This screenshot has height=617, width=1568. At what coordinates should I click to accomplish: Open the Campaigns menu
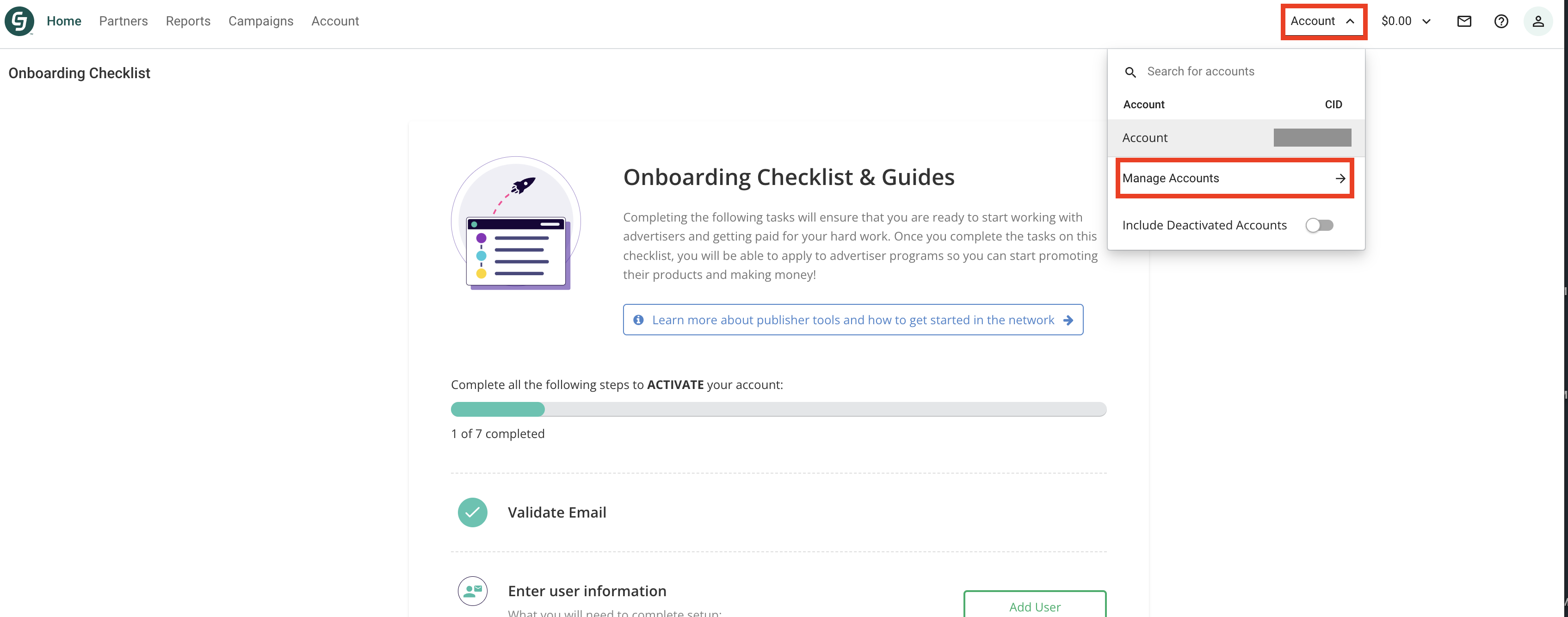[x=260, y=21]
